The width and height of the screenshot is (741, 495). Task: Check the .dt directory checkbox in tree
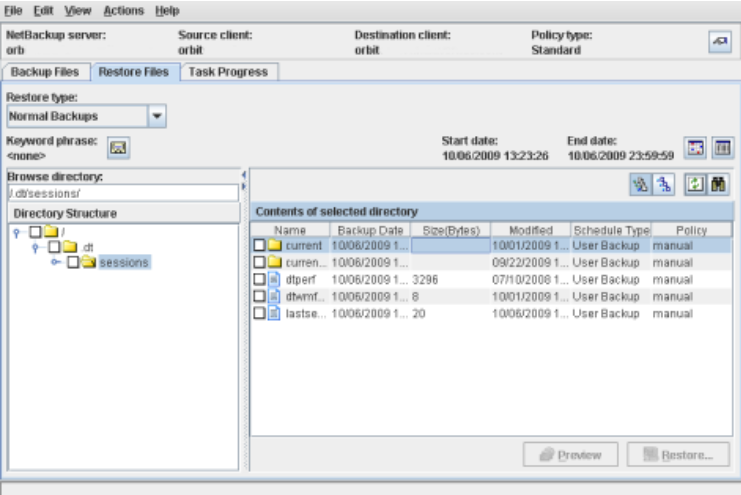click(x=54, y=246)
